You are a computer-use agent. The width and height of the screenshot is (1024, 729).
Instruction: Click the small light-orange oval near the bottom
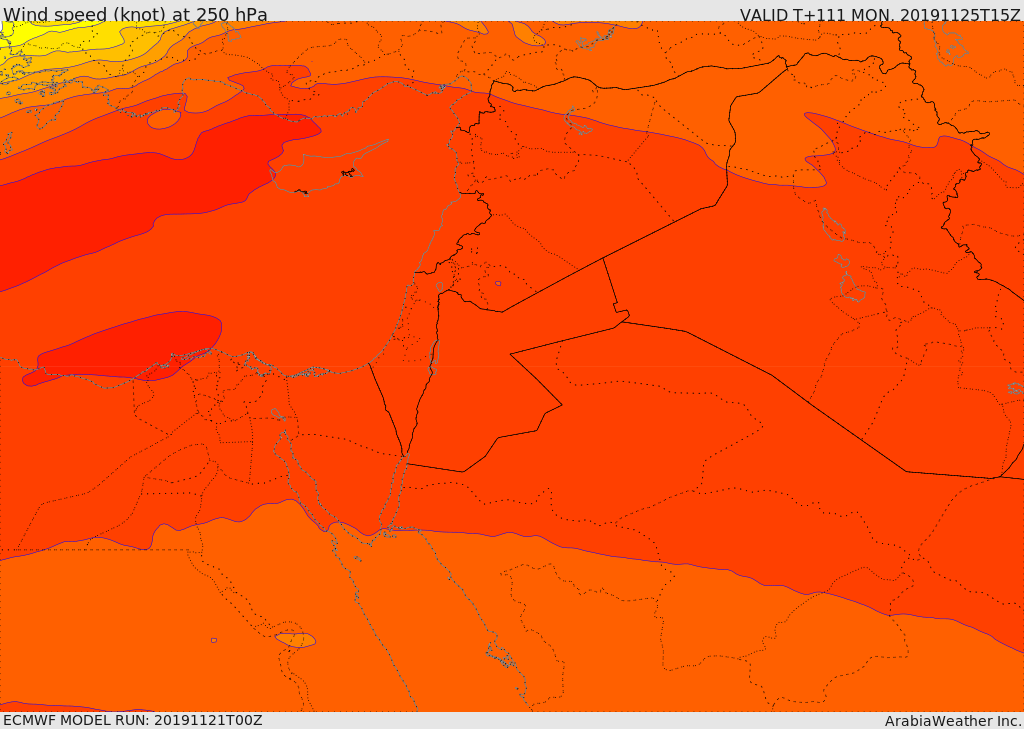(x=295, y=640)
